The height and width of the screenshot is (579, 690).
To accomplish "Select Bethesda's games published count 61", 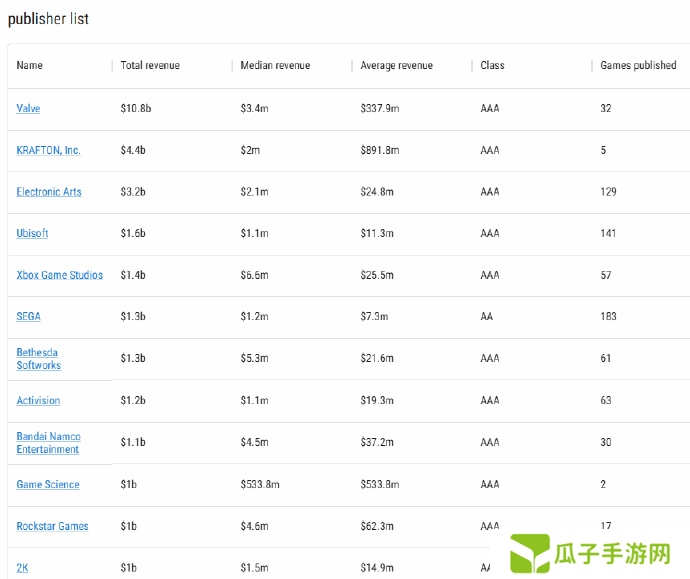I will pyautogui.click(x=606, y=358).
